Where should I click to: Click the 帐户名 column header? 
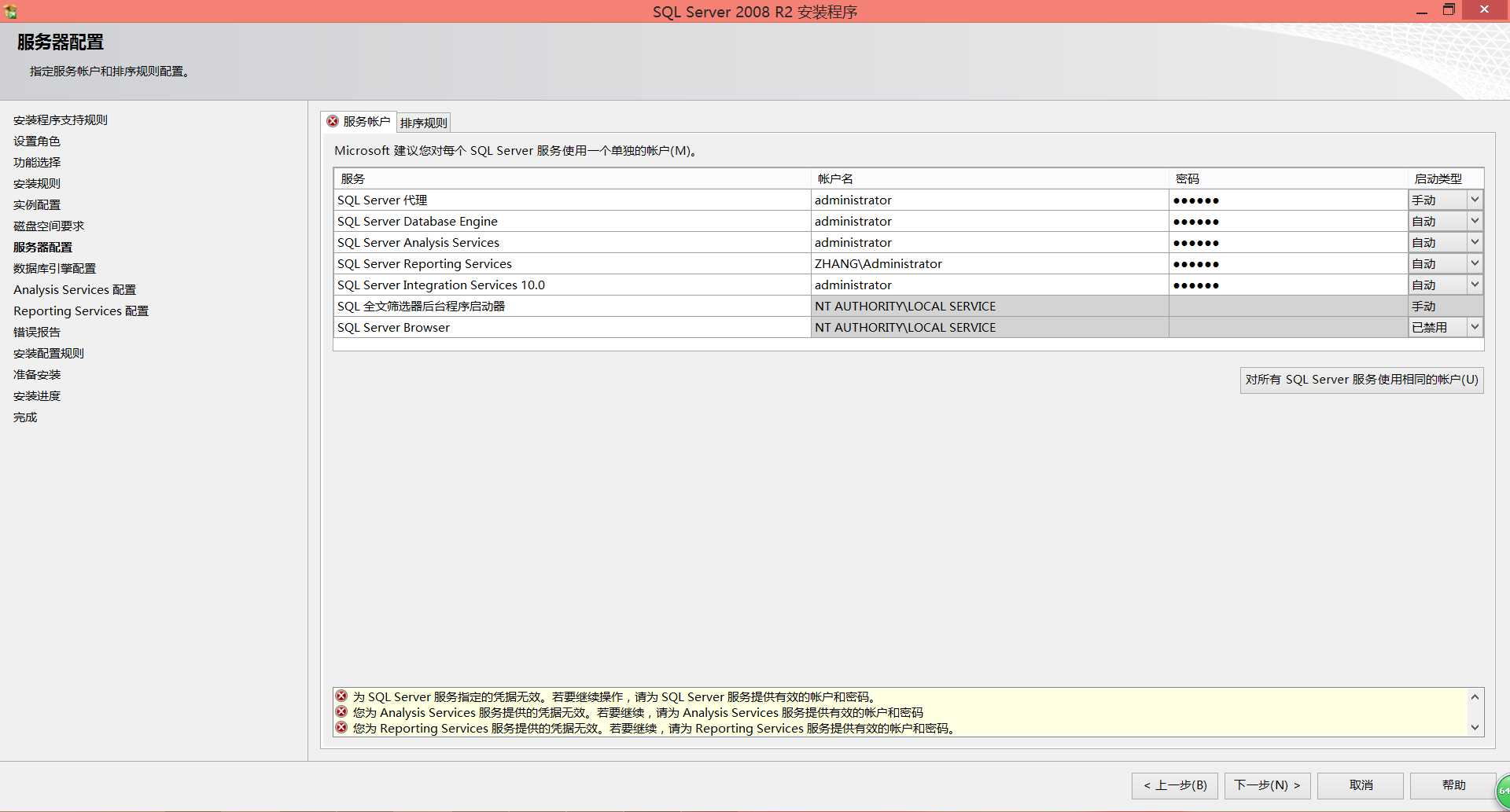[x=989, y=178]
